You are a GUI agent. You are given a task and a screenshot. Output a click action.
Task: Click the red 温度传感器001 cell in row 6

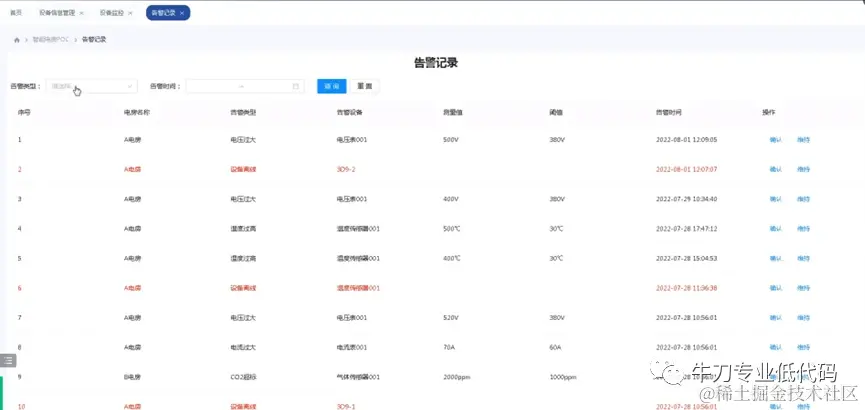358,288
